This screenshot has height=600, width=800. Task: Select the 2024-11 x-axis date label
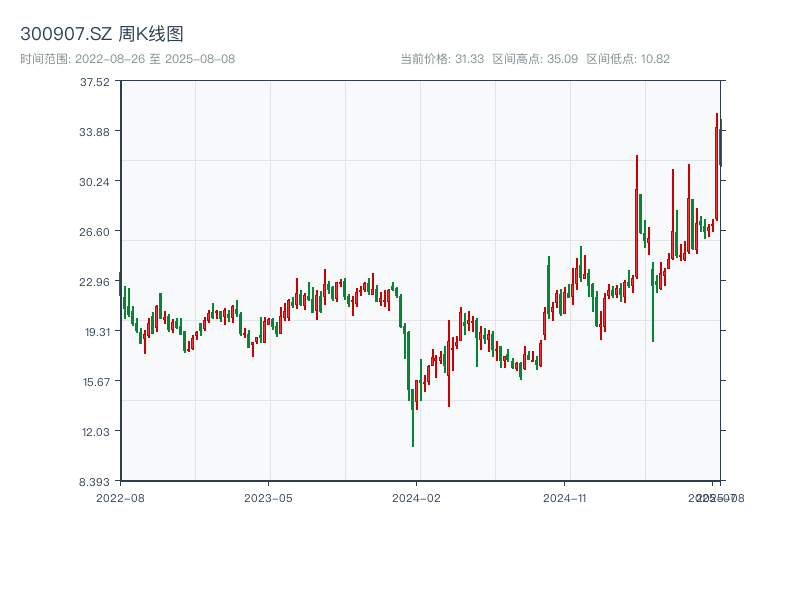(564, 497)
